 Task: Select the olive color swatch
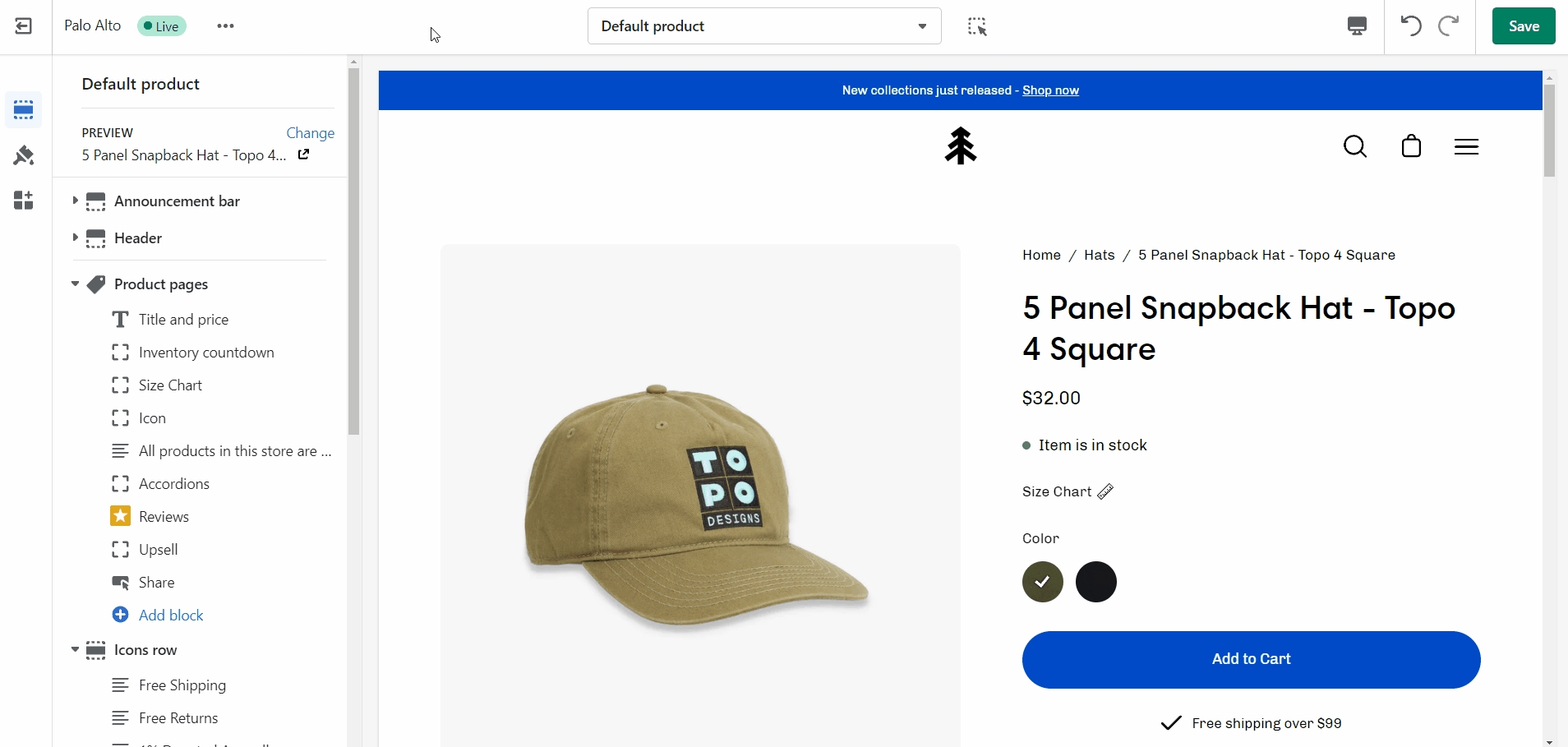[x=1043, y=582]
